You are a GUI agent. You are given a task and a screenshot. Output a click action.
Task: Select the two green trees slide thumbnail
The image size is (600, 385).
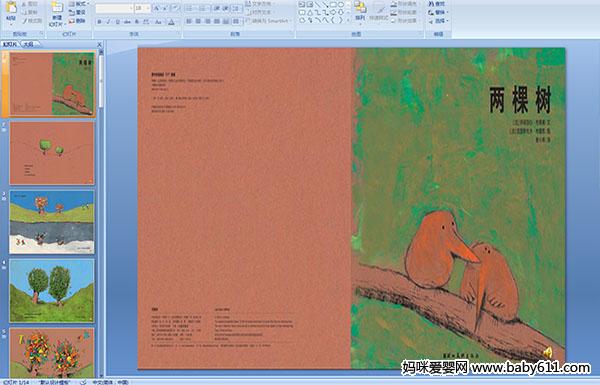coord(52,290)
